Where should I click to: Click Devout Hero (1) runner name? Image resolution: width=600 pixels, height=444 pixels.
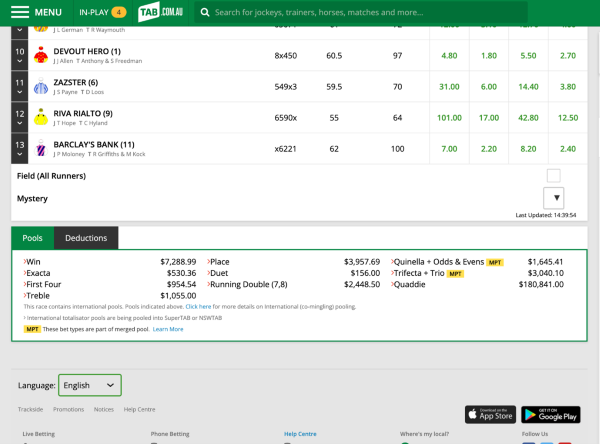pyautogui.click(x=87, y=51)
